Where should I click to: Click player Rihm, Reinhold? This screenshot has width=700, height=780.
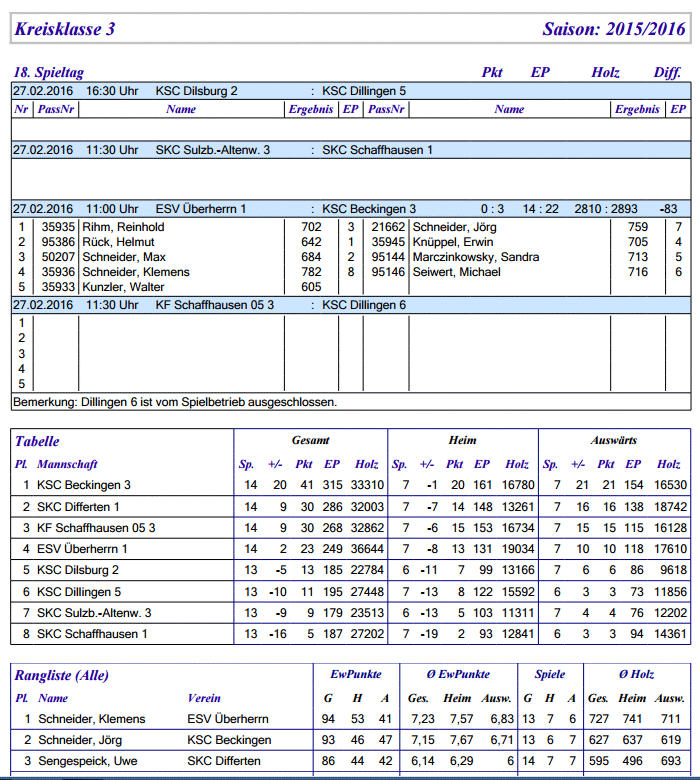[123, 227]
